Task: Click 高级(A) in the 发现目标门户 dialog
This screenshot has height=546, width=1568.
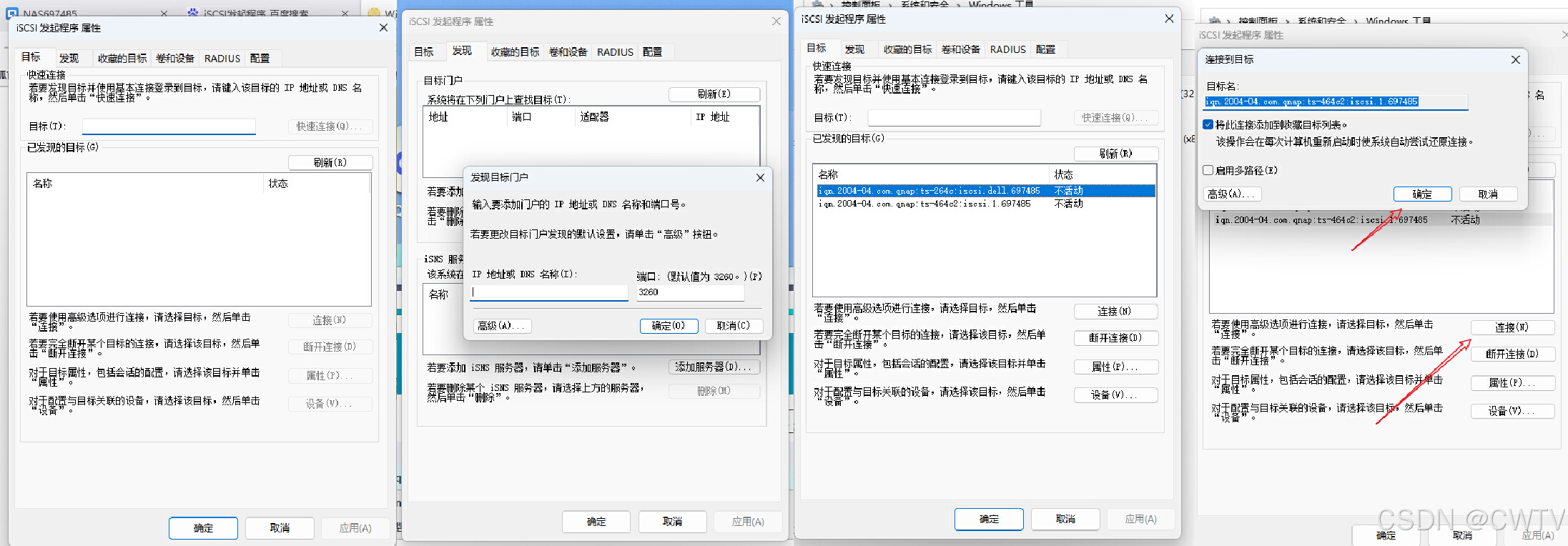Action: coord(503,326)
